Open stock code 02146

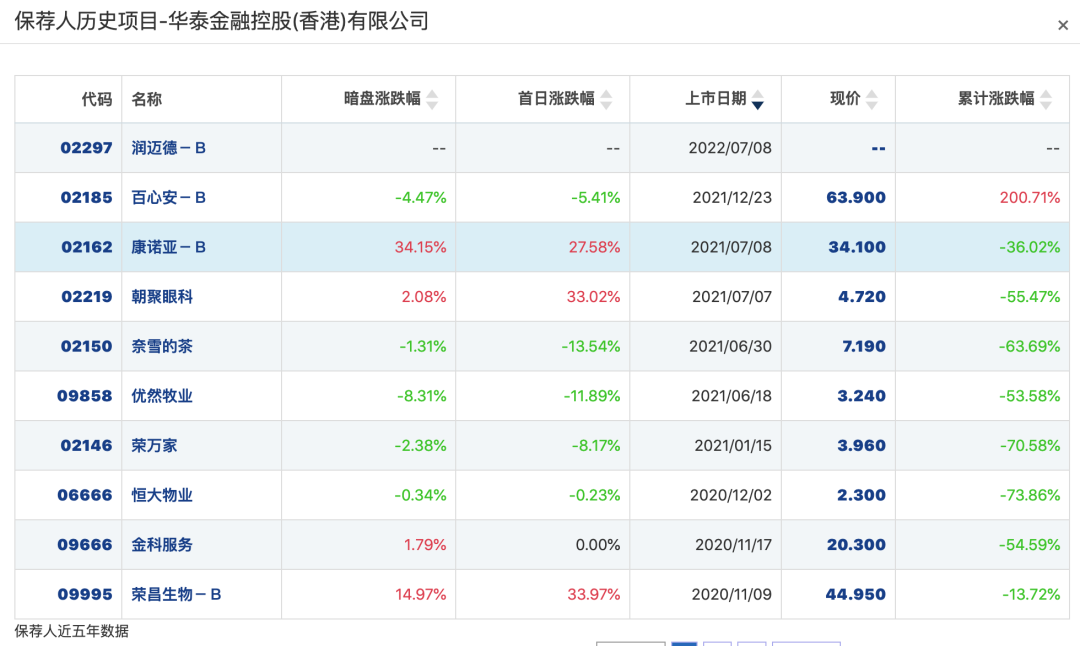pyautogui.click(x=86, y=446)
